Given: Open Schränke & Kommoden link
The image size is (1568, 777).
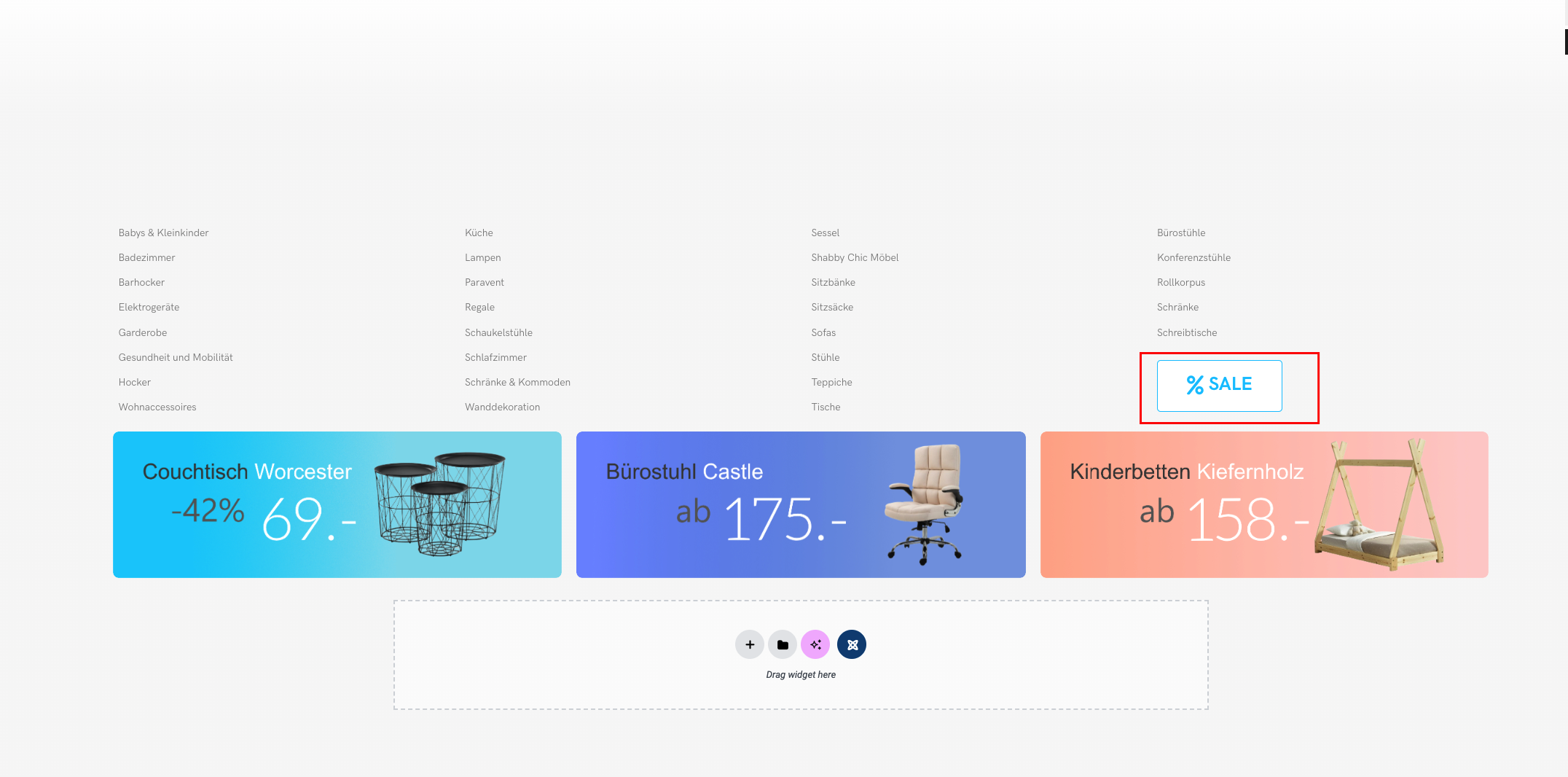Looking at the screenshot, I should pyautogui.click(x=517, y=382).
